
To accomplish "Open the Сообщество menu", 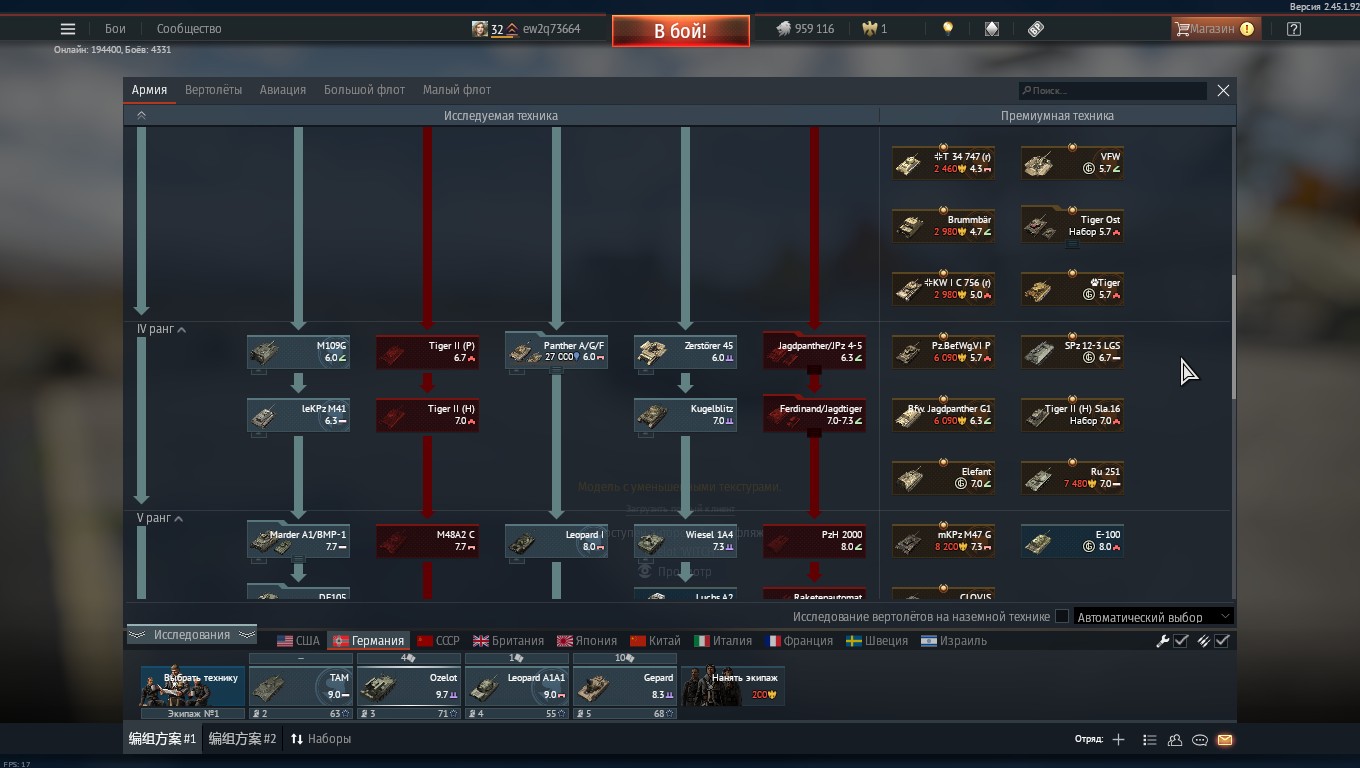I will pyautogui.click(x=189, y=29).
